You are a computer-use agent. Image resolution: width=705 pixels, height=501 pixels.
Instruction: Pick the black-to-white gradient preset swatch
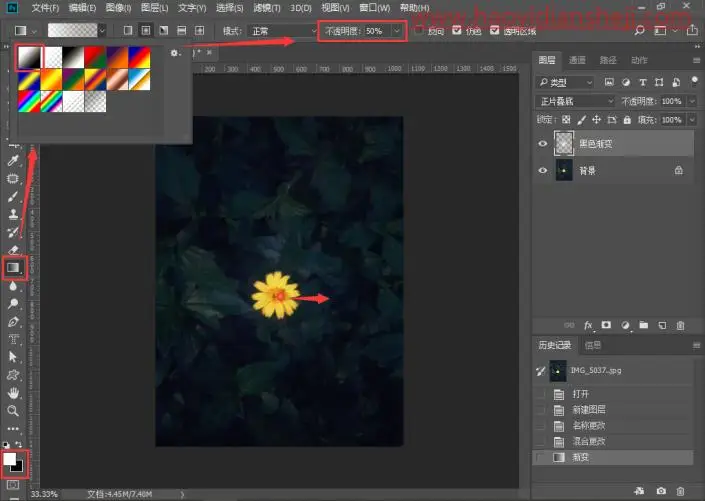click(73, 57)
